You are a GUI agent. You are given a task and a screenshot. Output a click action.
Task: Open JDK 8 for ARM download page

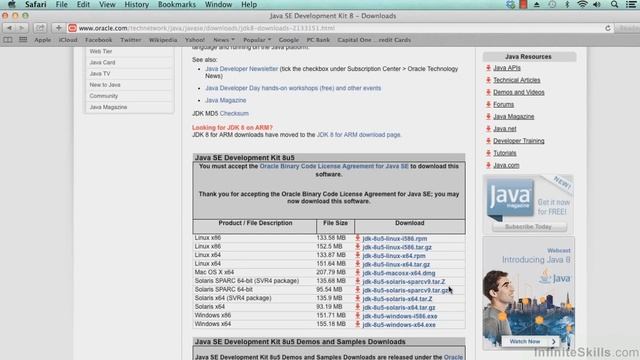[358, 135]
